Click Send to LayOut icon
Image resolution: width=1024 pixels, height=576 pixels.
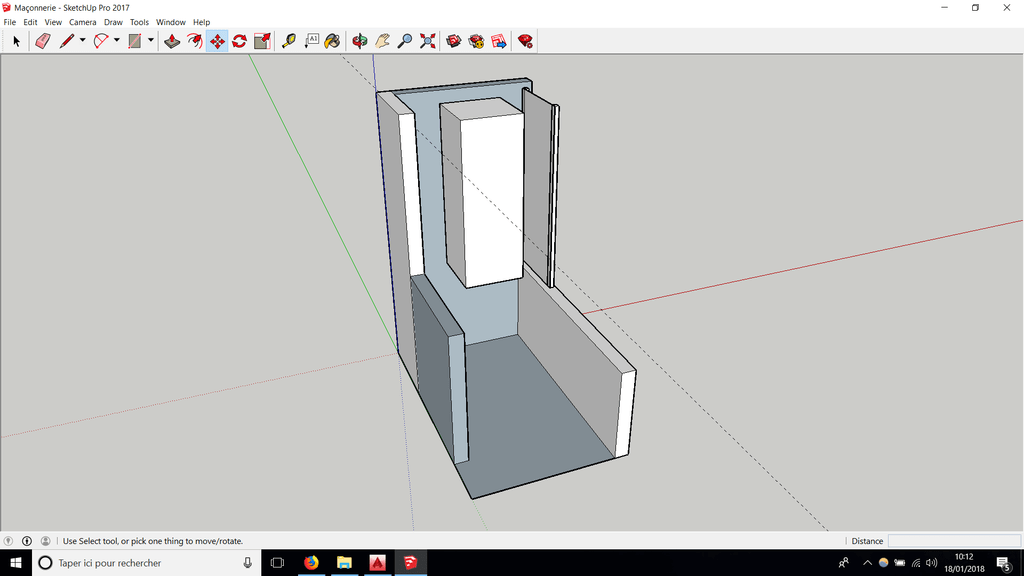point(499,41)
